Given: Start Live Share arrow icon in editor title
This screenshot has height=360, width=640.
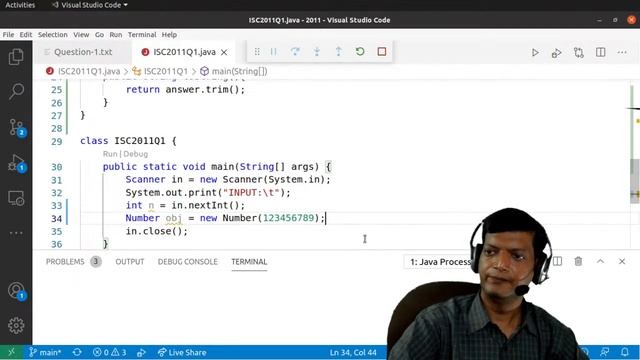Looking at the screenshot, I should coord(556,53).
